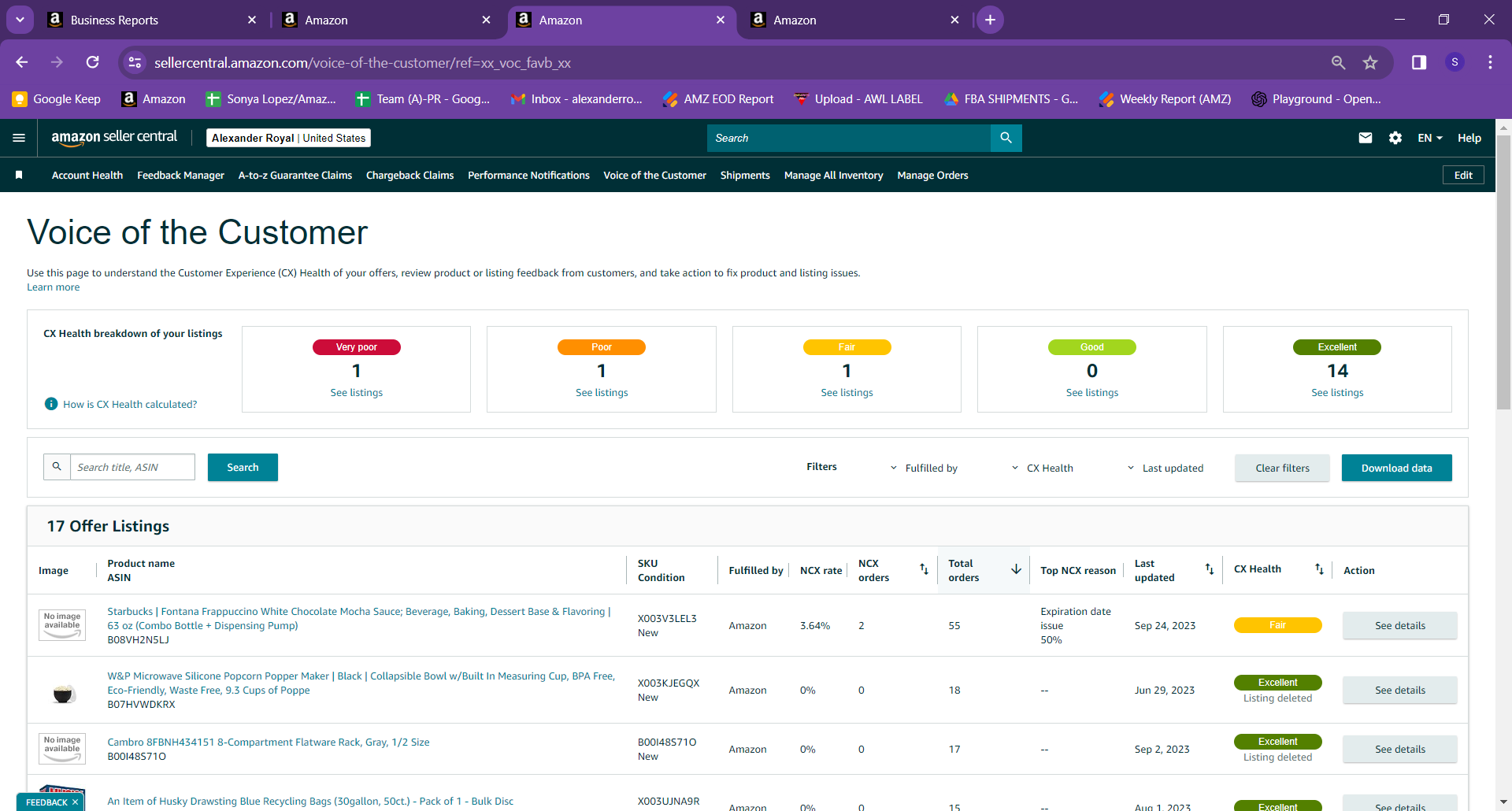Click the popcorn popper product thumbnail
Screen dimensions: 1512x811
coord(63,693)
